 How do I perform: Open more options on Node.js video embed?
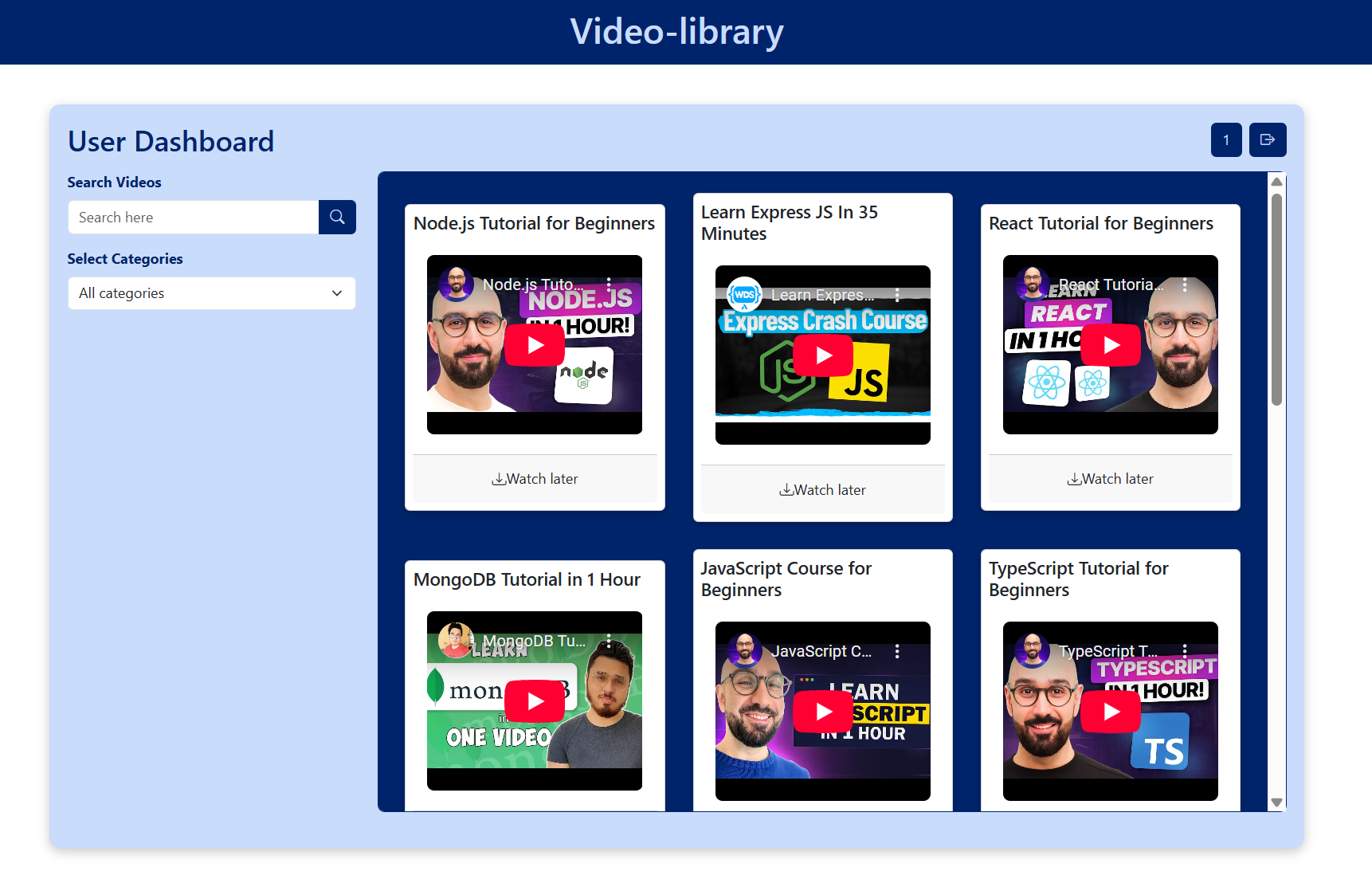pyautogui.click(x=609, y=285)
